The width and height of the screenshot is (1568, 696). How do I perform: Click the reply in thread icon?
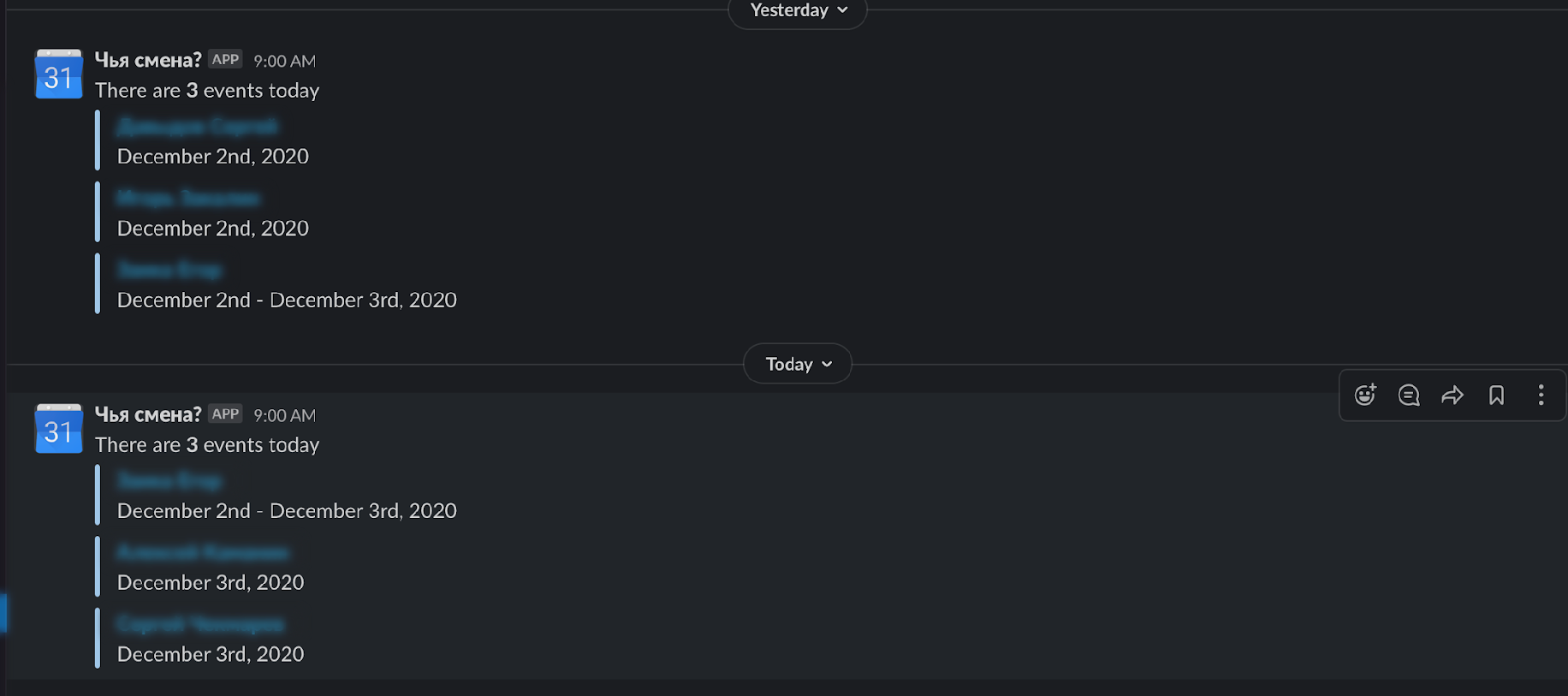pos(1409,395)
